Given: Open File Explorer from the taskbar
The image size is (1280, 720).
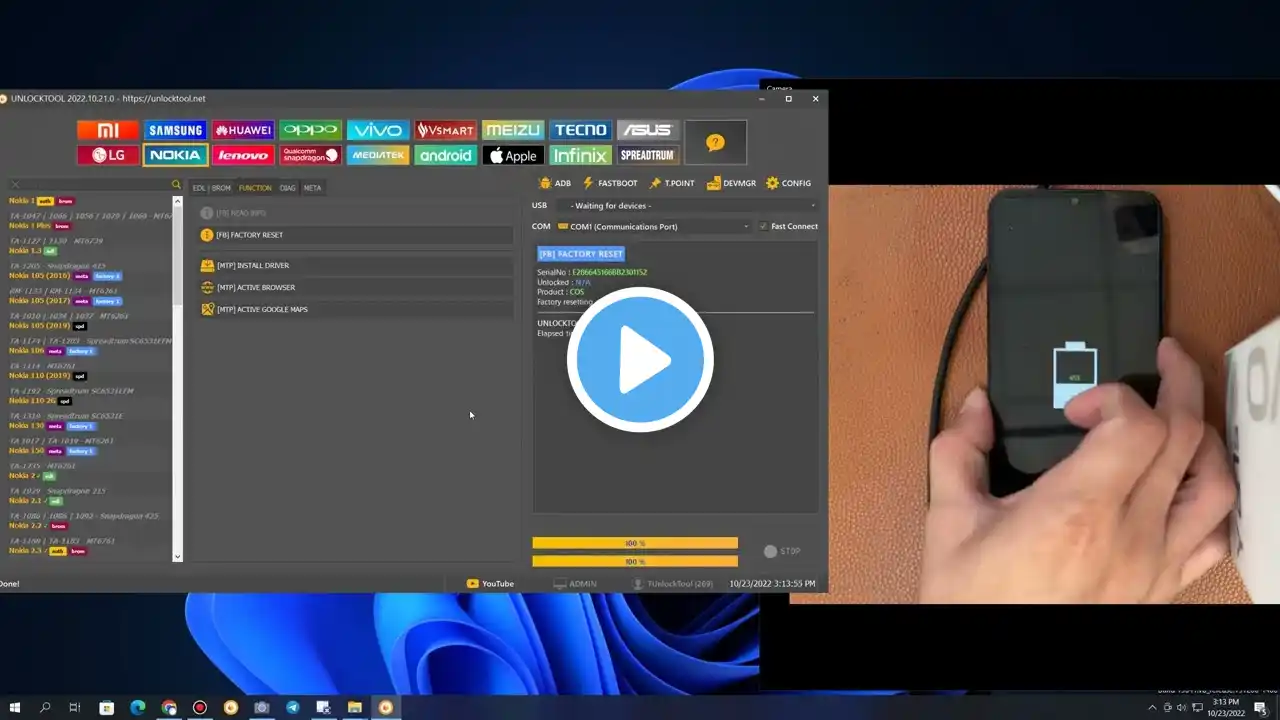Looking at the screenshot, I should click(354, 708).
